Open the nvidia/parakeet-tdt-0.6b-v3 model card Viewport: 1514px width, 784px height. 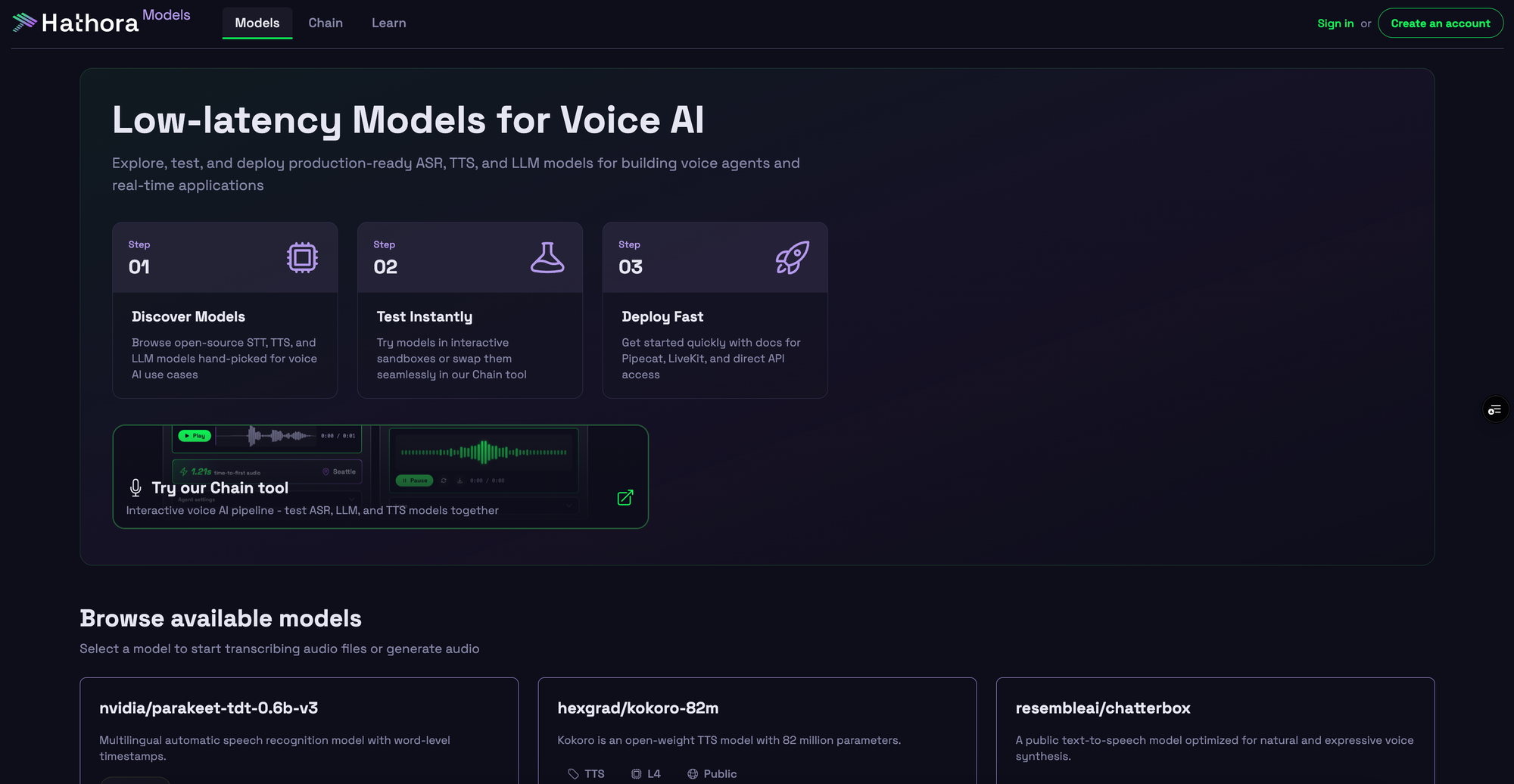[299, 731]
